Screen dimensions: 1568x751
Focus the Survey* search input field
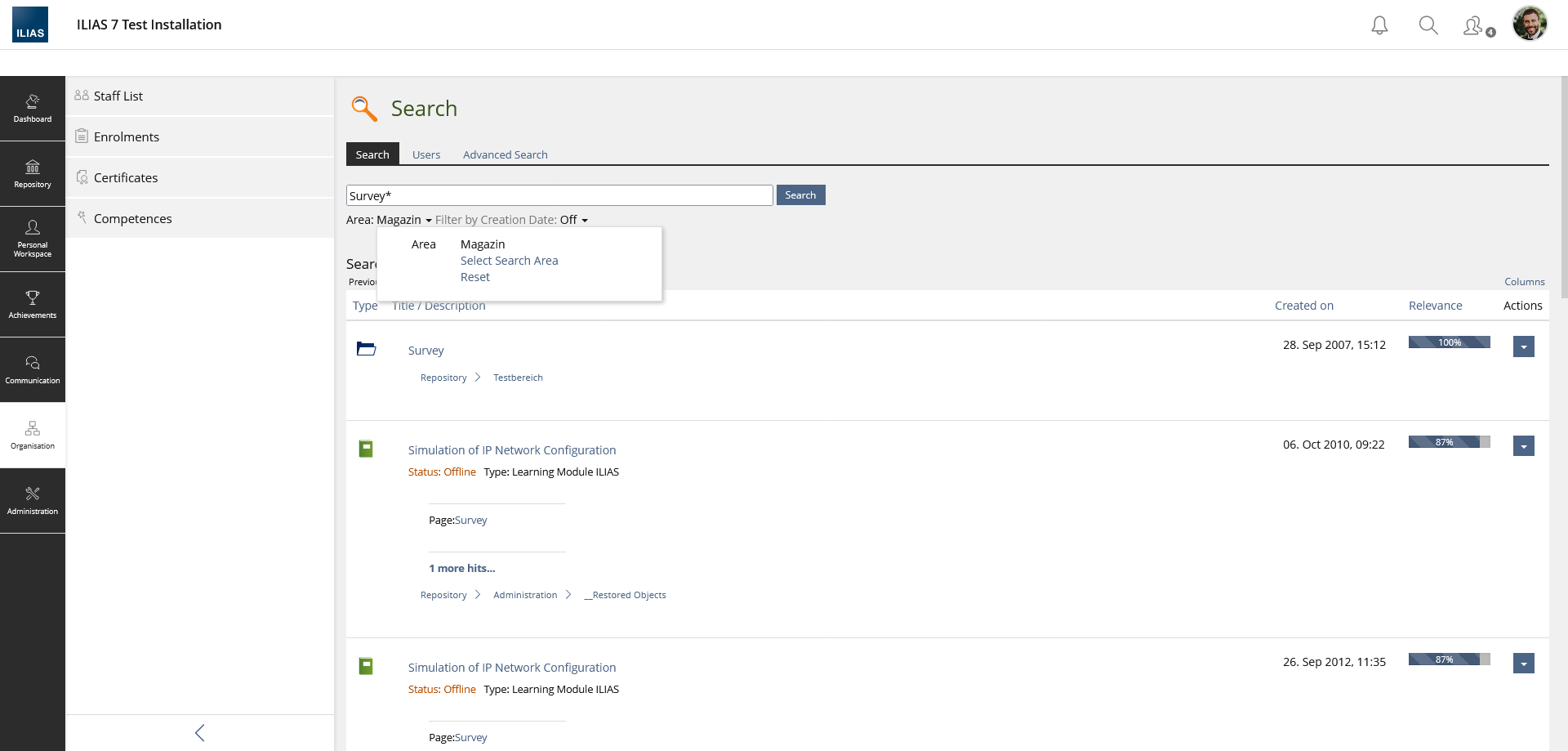point(559,195)
